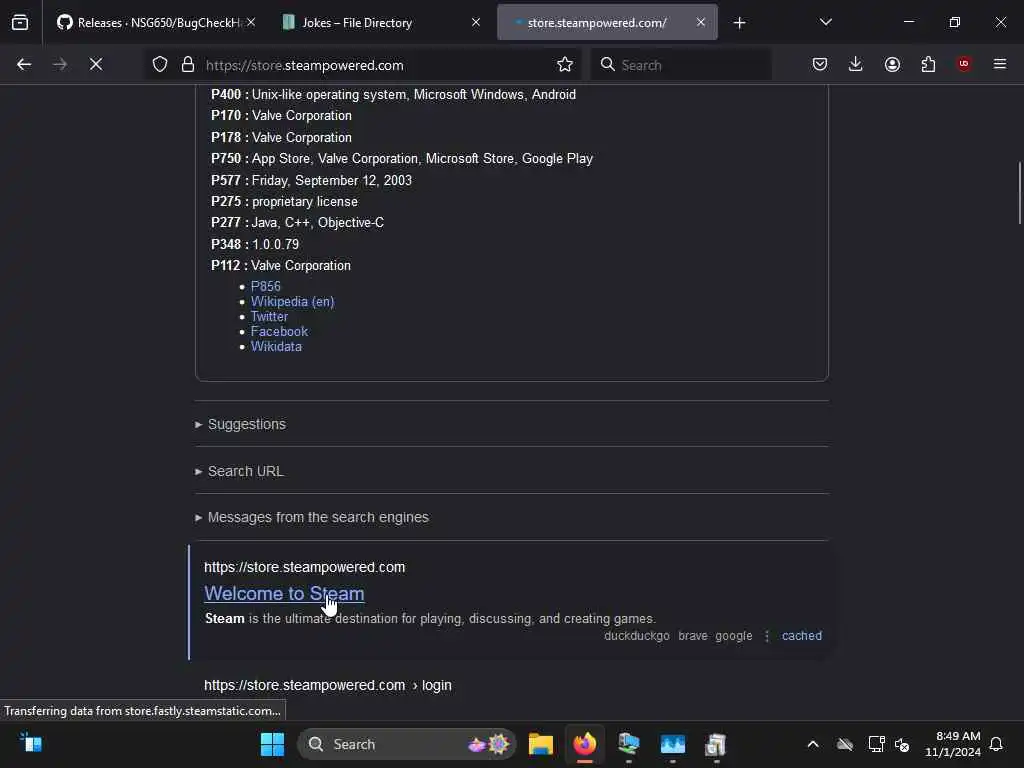1024x768 pixels.
Task: Click the Windows taskbar Search box
Action: tap(406, 744)
